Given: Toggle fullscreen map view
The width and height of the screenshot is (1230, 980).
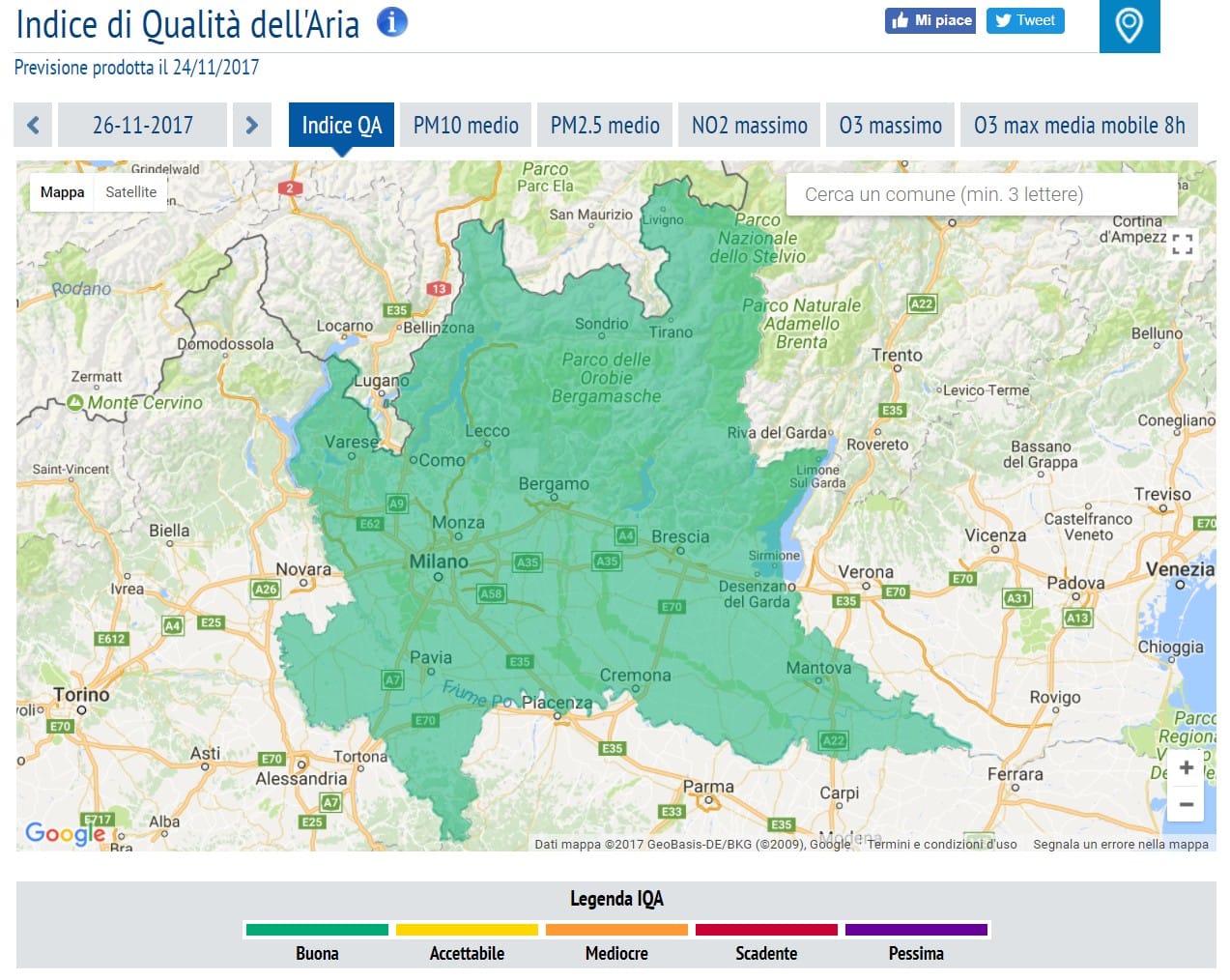Looking at the screenshot, I should [1182, 244].
